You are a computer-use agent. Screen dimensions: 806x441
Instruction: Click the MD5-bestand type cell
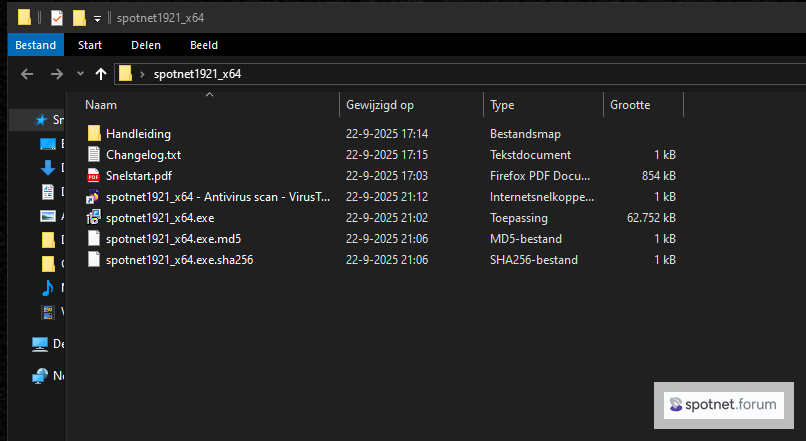[526, 239]
